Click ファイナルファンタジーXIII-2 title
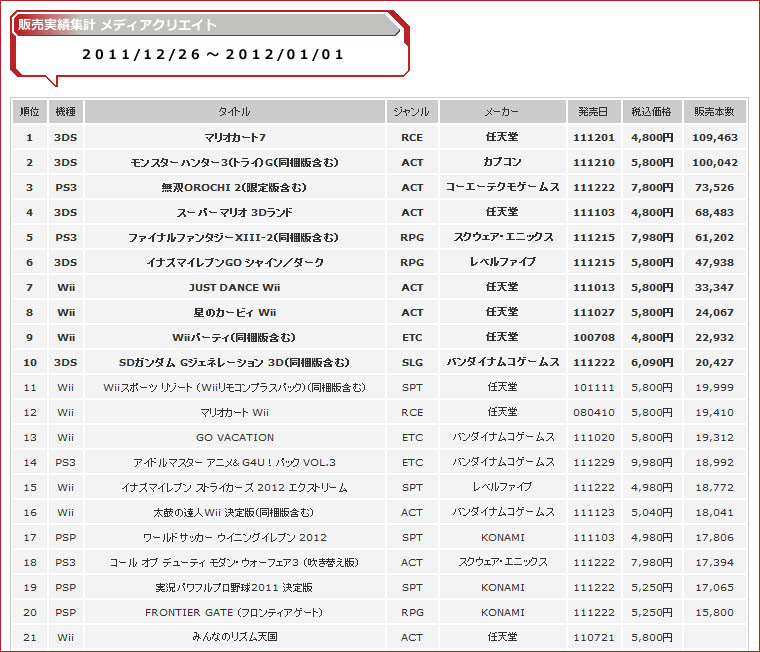 point(235,238)
